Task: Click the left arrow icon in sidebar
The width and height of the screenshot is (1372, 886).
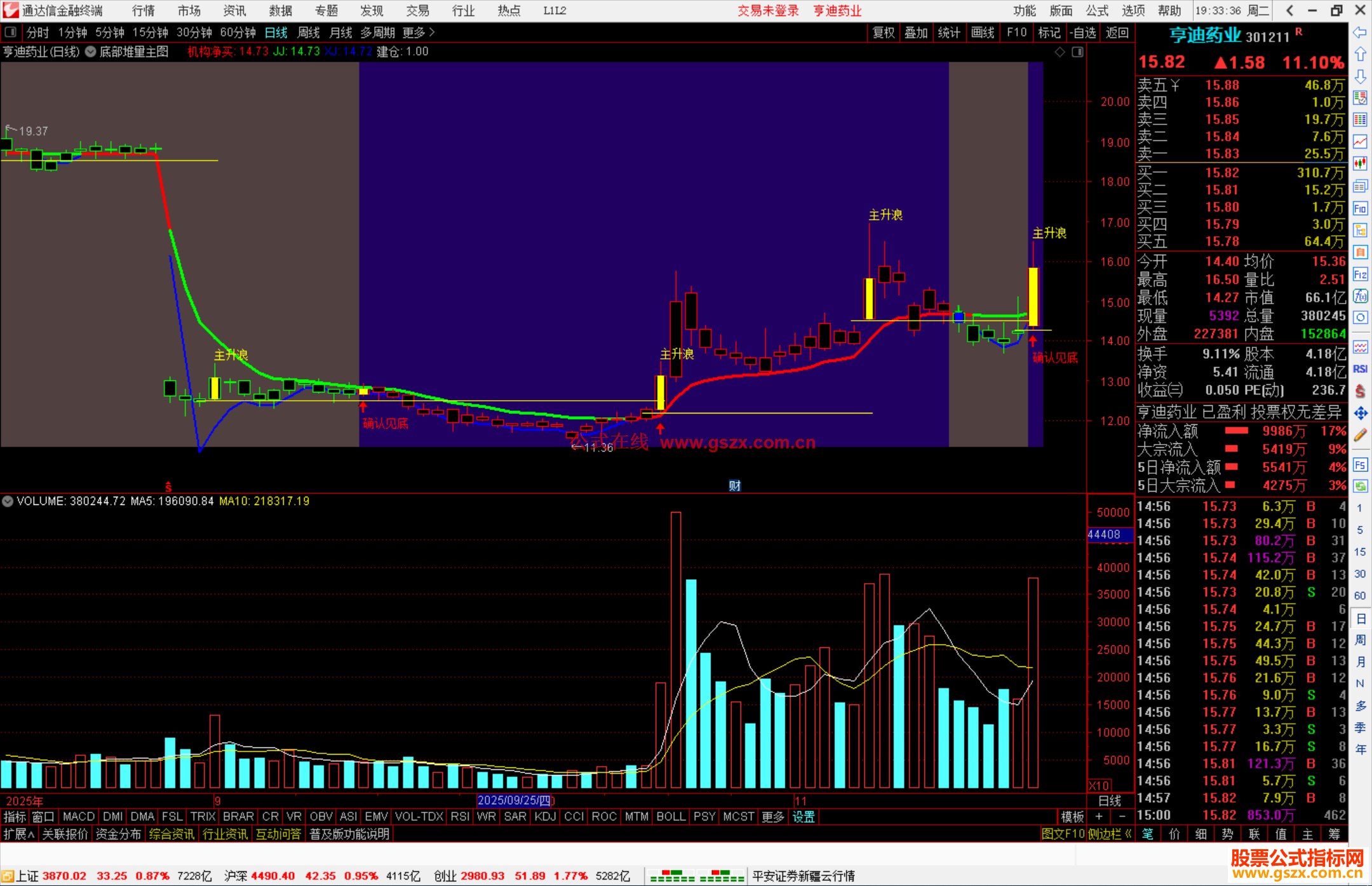Action: [x=1360, y=32]
